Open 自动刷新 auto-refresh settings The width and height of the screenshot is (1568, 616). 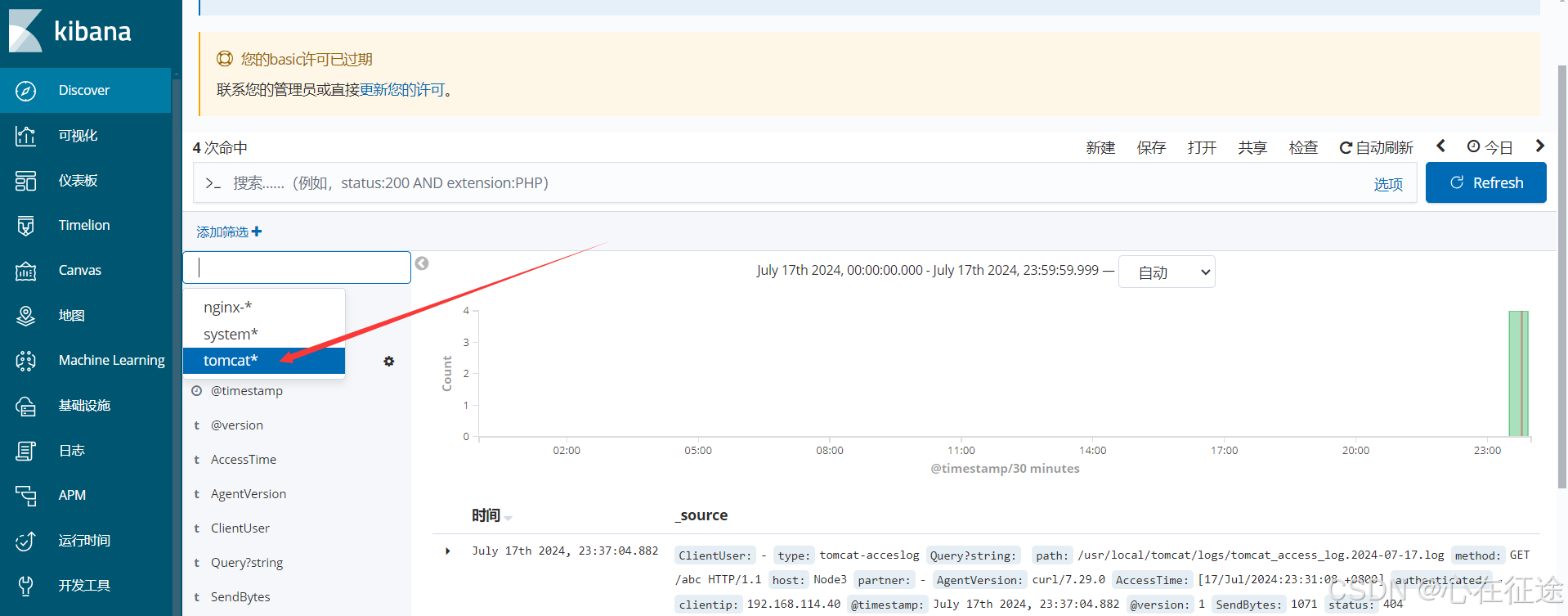coord(1376,147)
